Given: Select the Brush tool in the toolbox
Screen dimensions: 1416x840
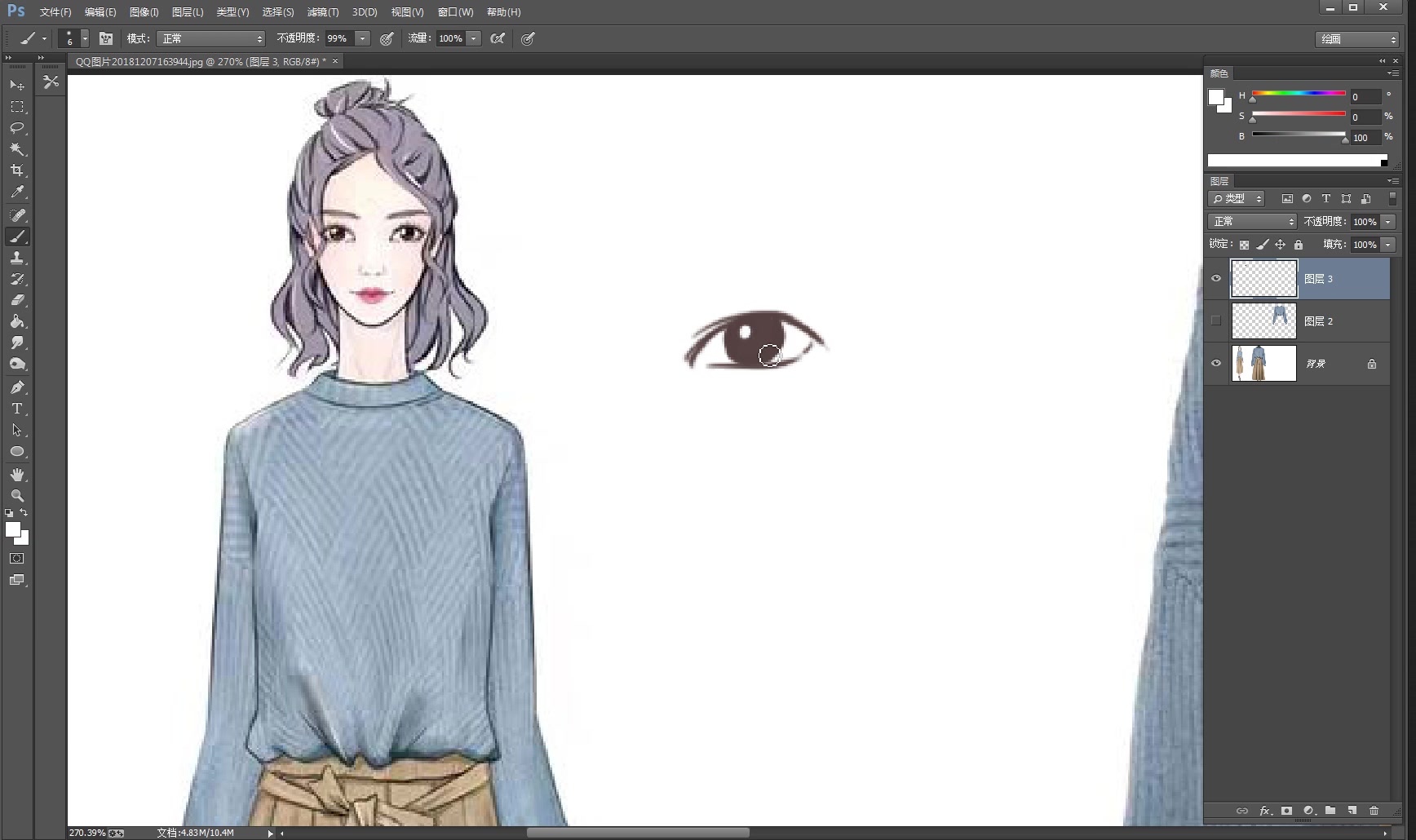Looking at the screenshot, I should (x=16, y=237).
